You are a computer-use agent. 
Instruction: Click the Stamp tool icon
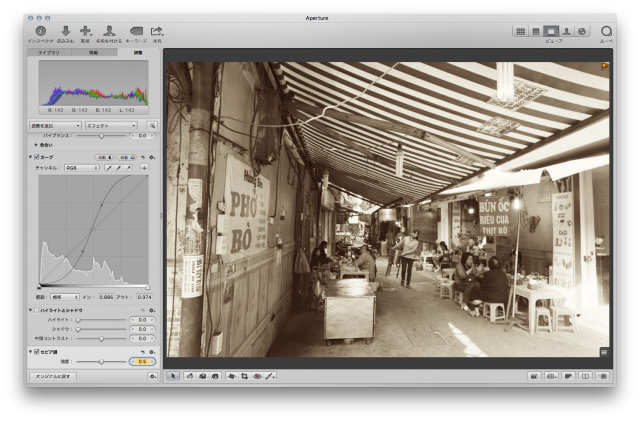pyautogui.click(x=215, y=376)
